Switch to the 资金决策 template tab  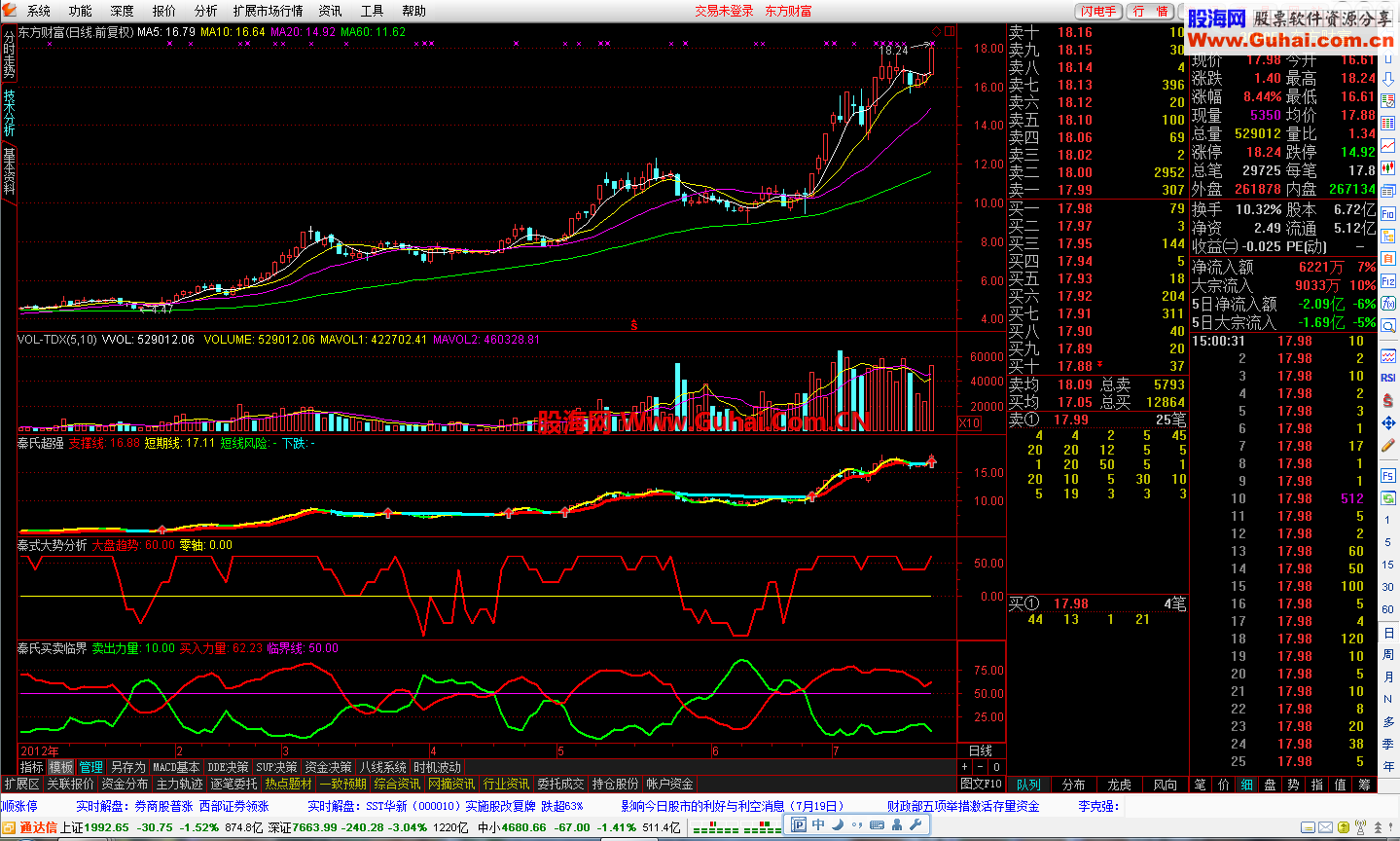tap(329, 767)
